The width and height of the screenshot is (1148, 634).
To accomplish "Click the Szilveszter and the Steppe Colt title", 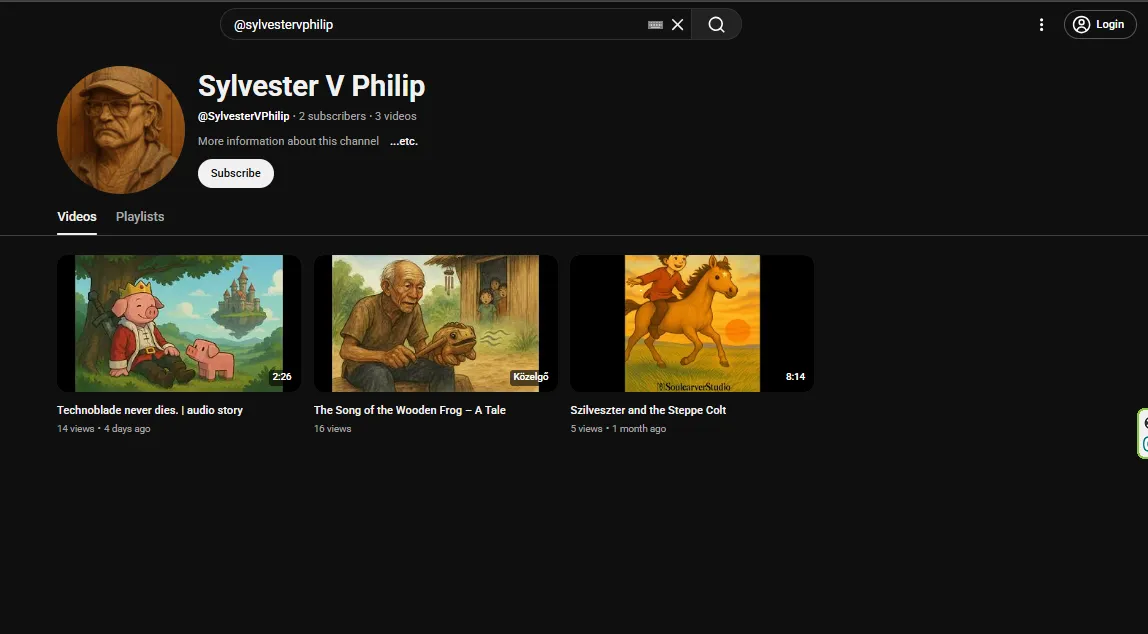I will [x=648, y=409].
